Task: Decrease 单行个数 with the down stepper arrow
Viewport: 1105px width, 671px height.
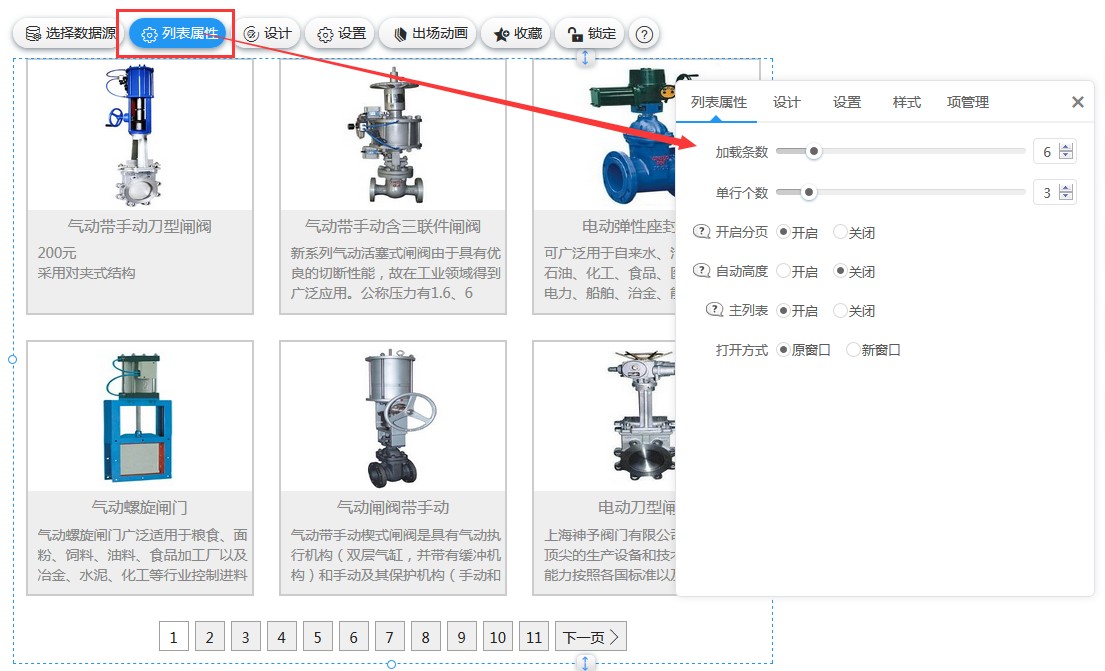Action: pyautogui.click(x=1066, y=197)
